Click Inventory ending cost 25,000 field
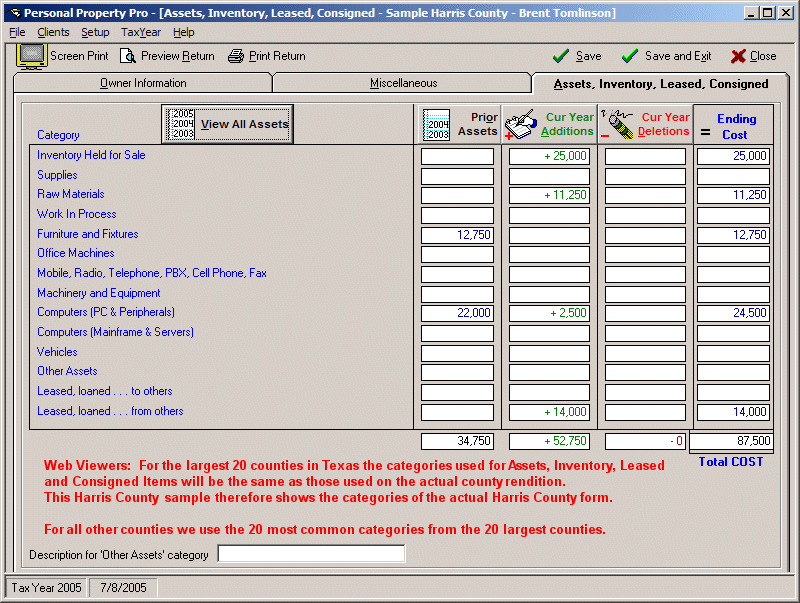The height and width of the screenshot is (603, 800). click(x=733, y=156)
